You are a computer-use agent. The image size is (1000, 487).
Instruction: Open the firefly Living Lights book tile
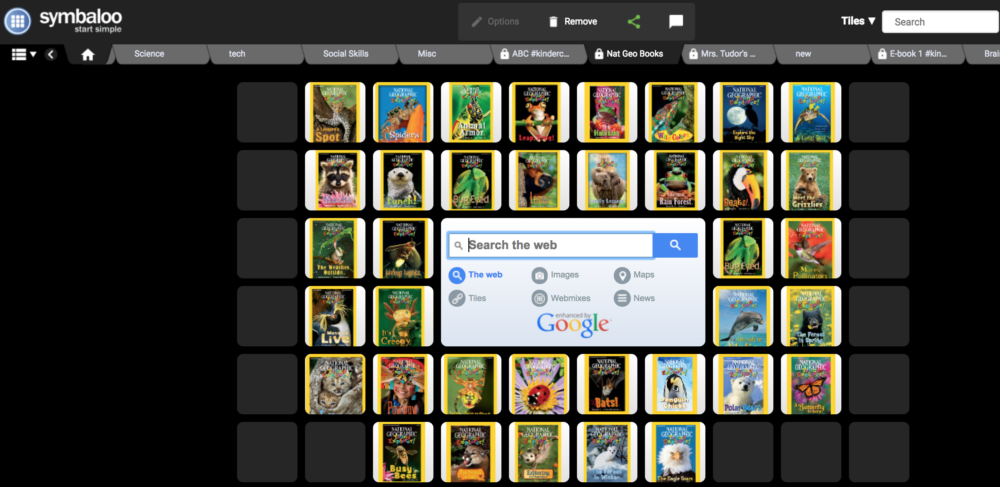tap(403, 249)
